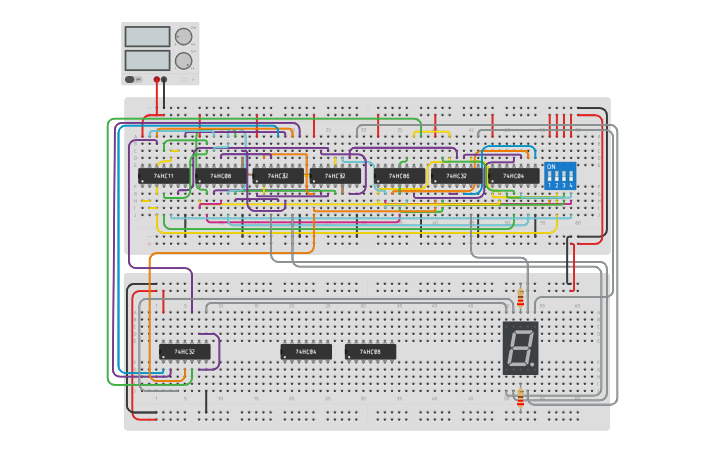Toggle DIP switch 1

coord(550,177)
